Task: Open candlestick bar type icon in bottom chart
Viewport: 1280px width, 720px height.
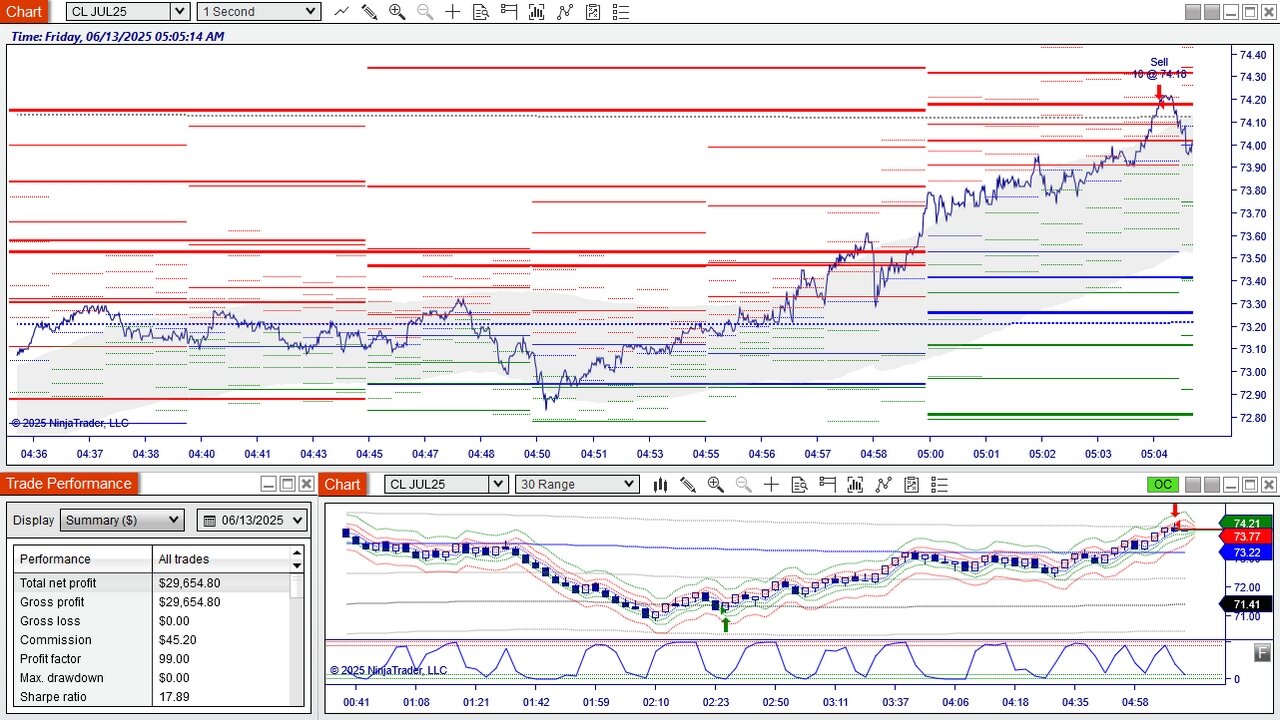Action: (660, 484)
